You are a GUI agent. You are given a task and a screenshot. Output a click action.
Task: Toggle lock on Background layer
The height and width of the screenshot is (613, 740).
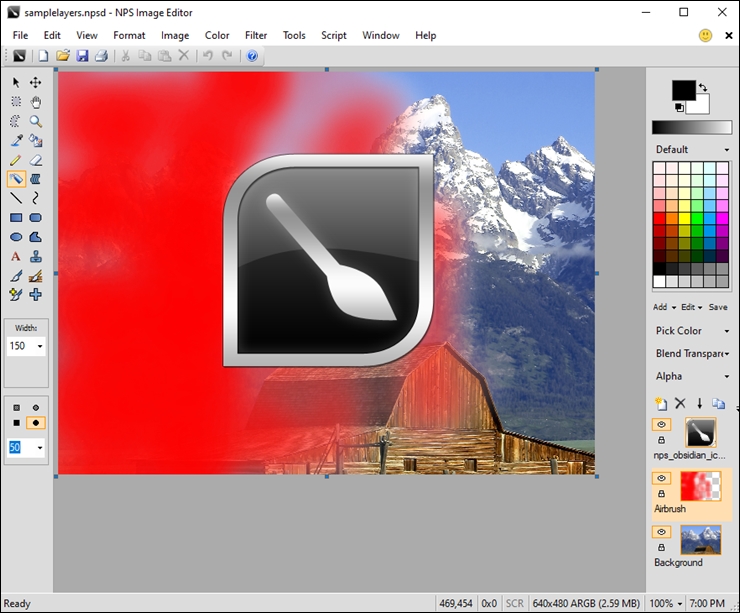661,547
